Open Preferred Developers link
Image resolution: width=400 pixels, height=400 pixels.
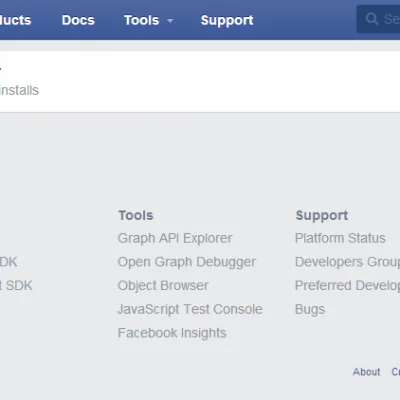[x=347, y=286]
